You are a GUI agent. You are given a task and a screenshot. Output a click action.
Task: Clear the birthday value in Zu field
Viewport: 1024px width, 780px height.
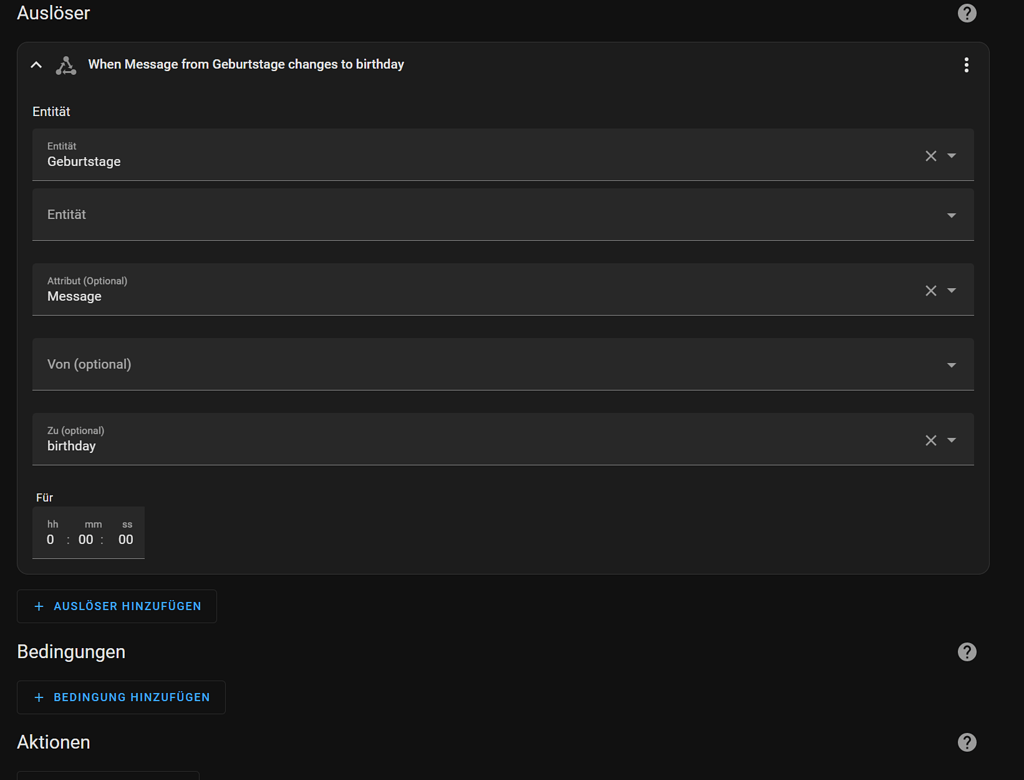(931, 441)
